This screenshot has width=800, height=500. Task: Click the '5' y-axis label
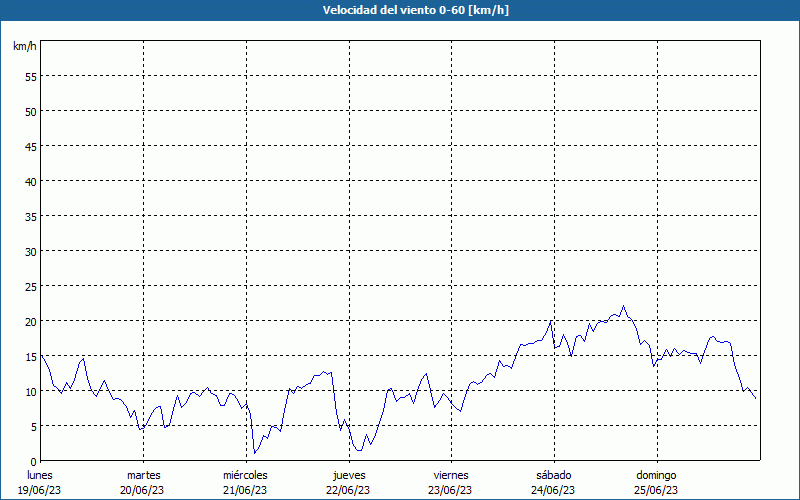click(34, 427)
